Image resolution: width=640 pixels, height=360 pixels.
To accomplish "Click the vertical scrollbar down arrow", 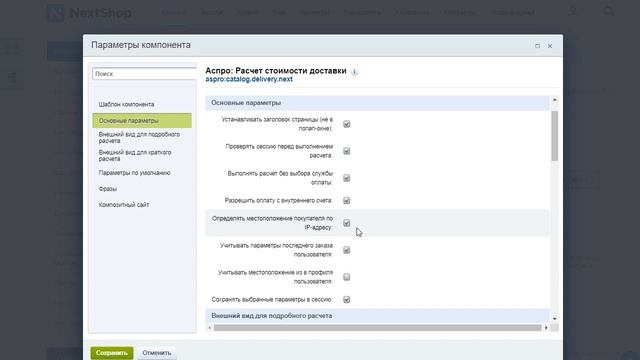I will (554, 319).
